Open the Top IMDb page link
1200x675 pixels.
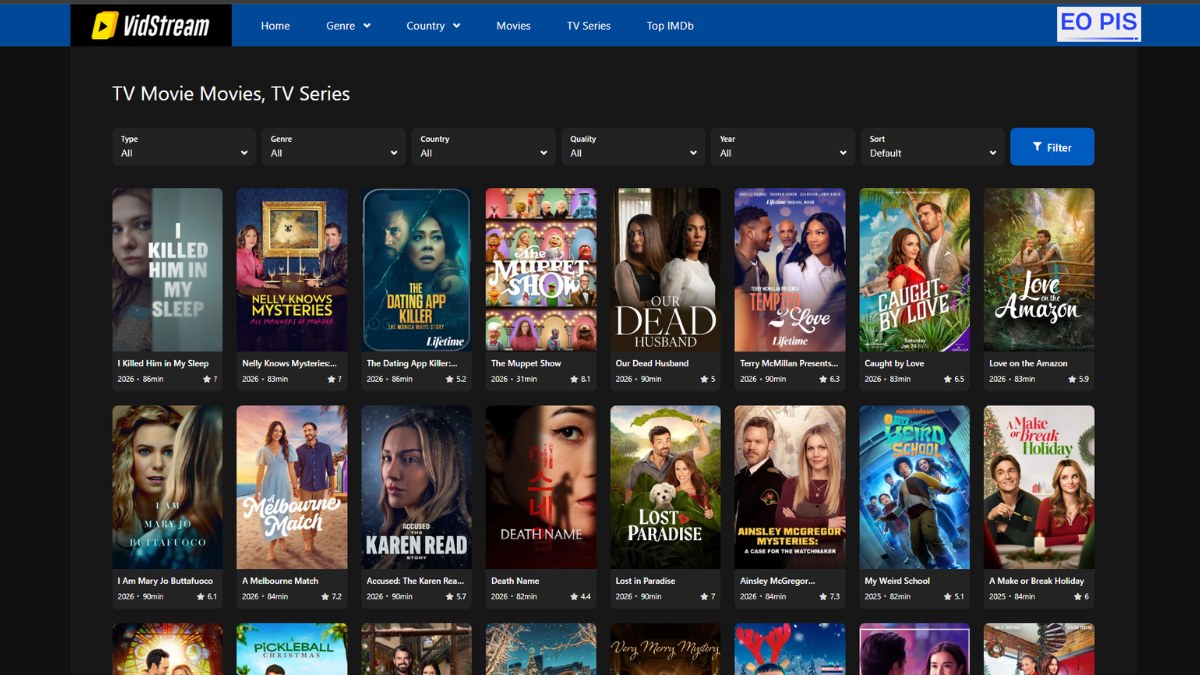[x=670, y=26]
